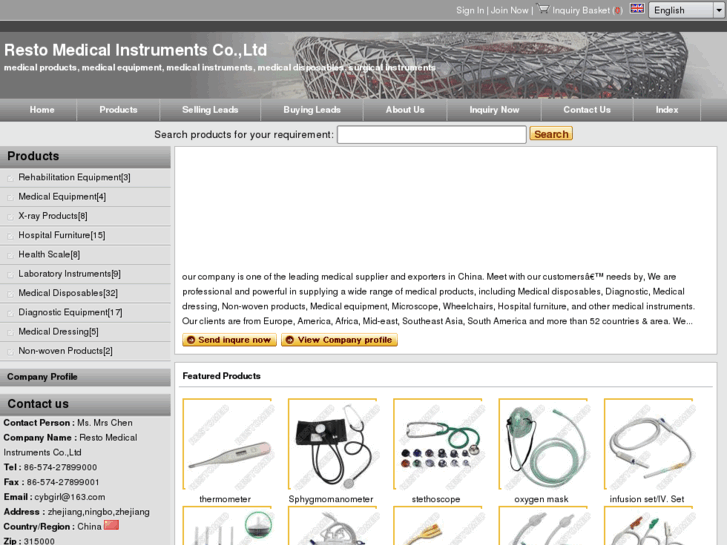Open the oxygen mask product thumbnail

tap(543, 444)
